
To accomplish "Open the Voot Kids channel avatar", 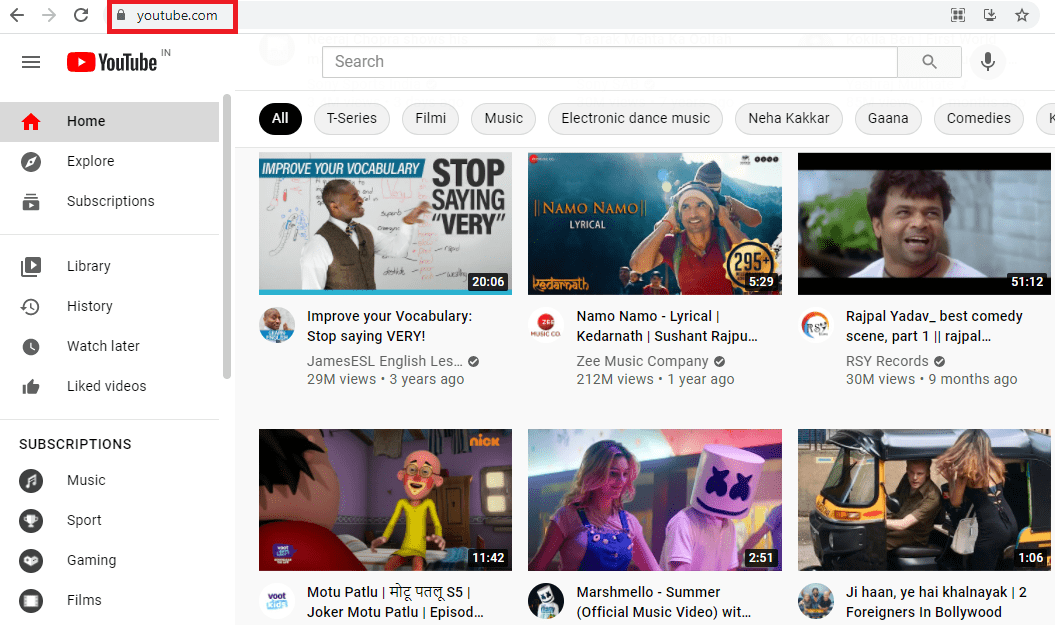I will click(x=277, y=601).
